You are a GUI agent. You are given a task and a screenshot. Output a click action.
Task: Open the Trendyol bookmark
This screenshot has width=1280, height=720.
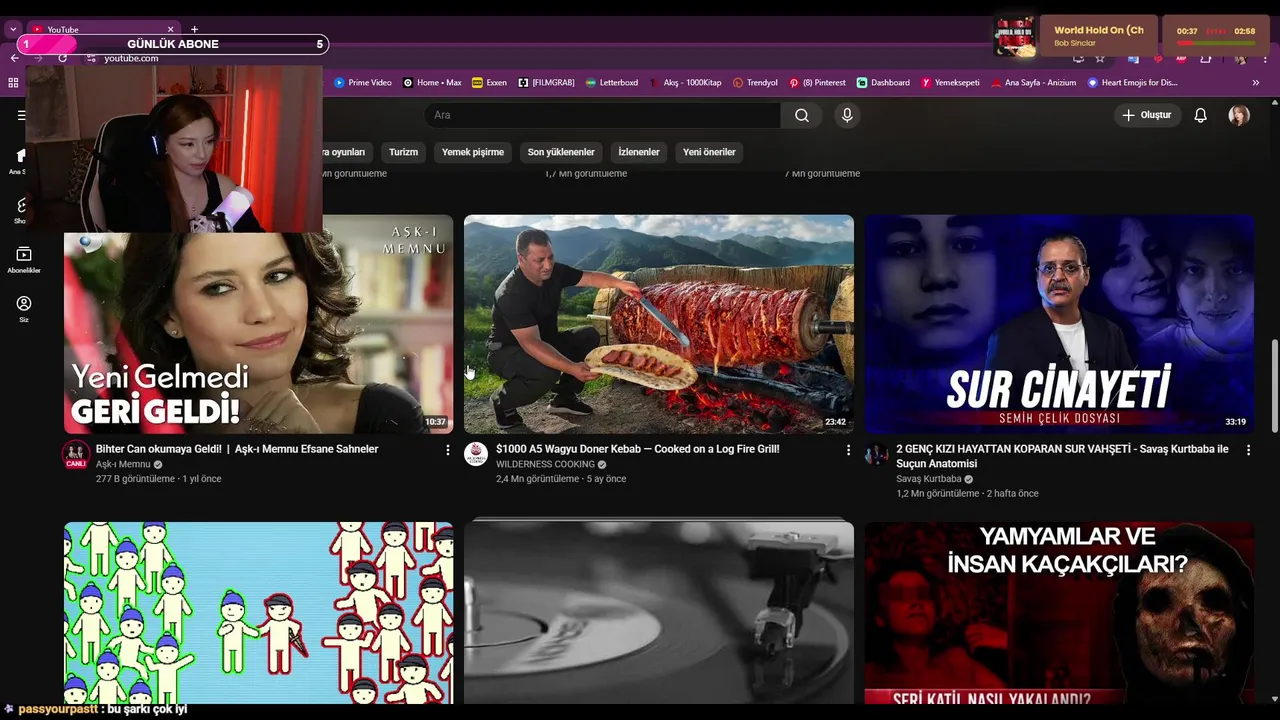tap(755, 83)
